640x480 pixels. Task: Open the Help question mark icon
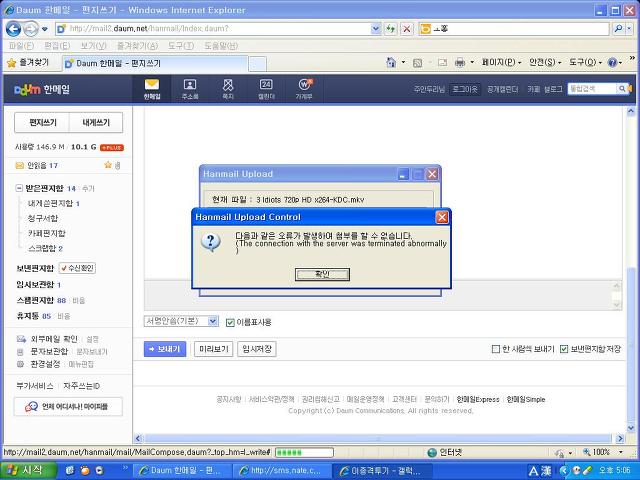tap(612, 62)
